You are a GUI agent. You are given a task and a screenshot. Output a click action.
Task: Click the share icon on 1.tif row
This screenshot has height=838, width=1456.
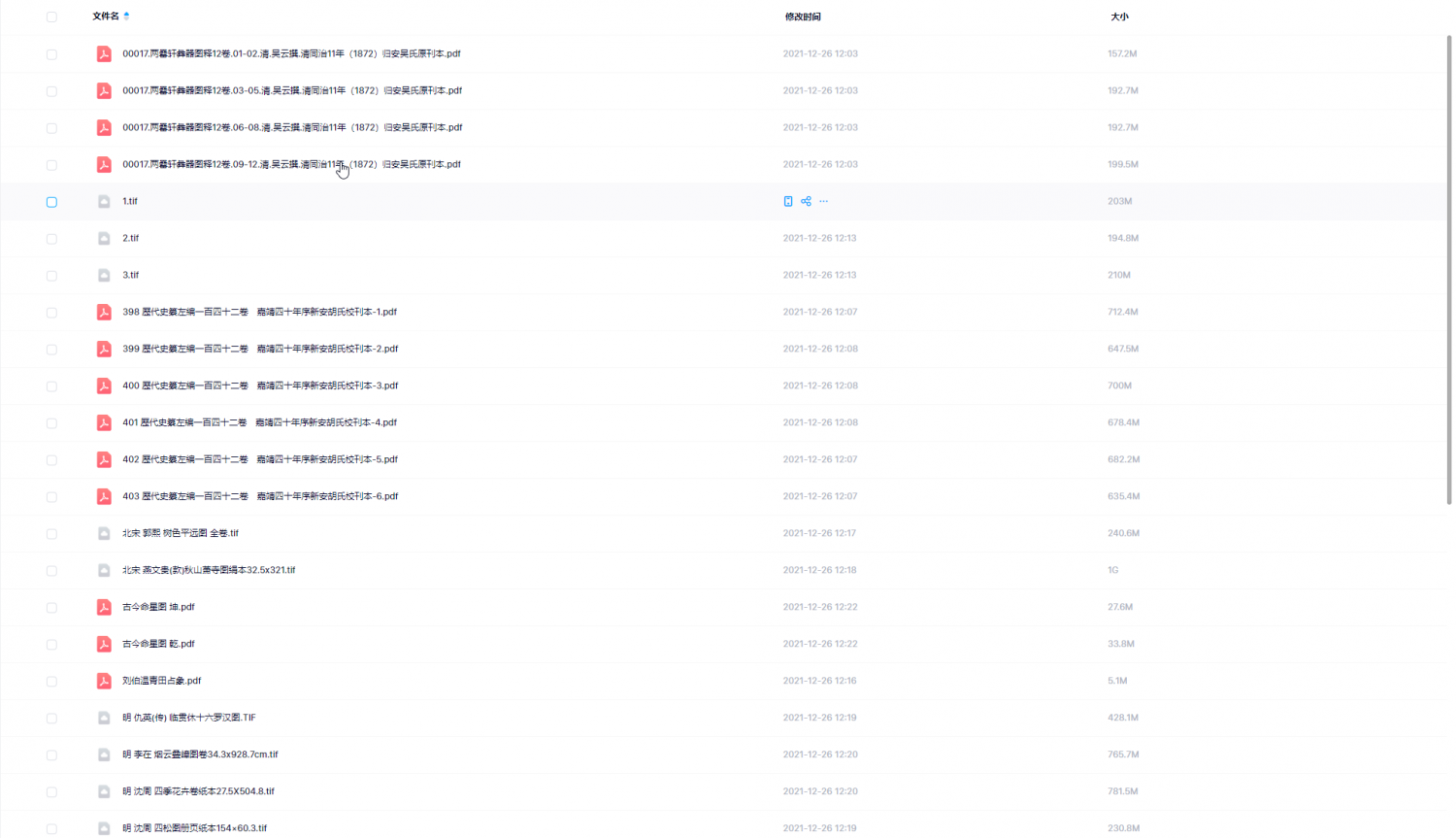(x=806, y=201)
